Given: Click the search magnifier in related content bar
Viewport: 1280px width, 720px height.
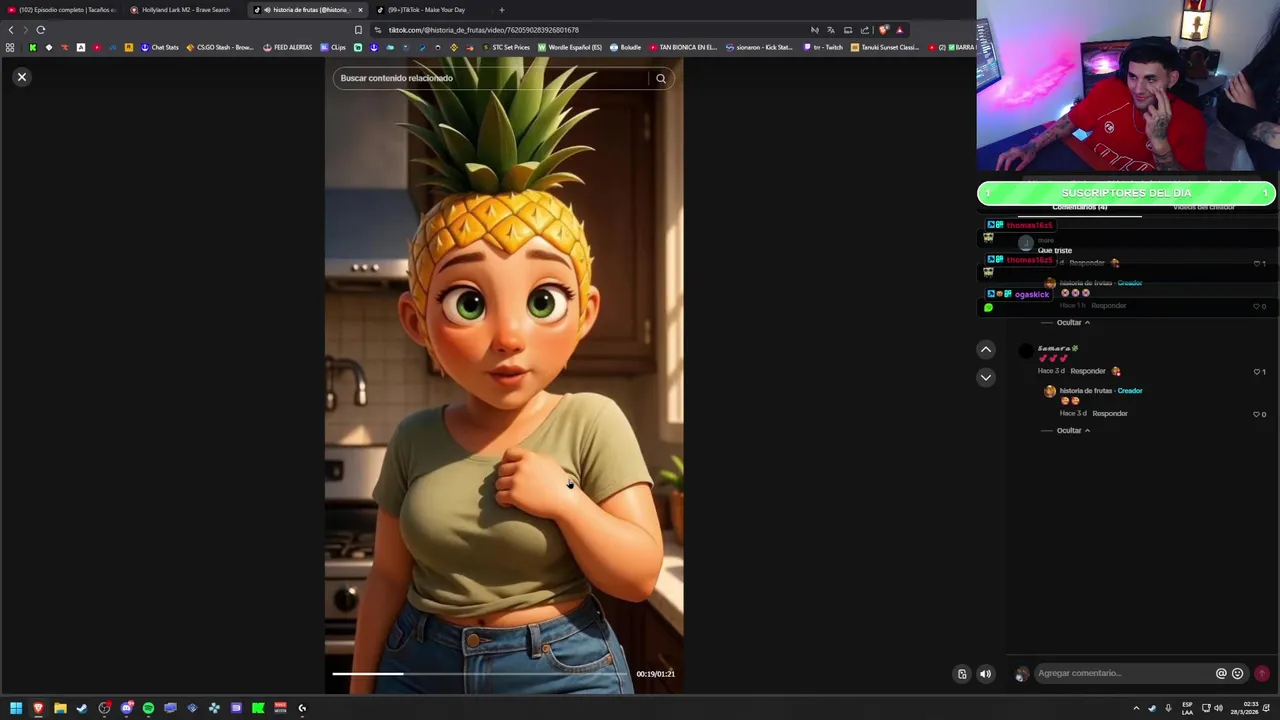Looking at the screenshot, I should click(x=661, y=78).
